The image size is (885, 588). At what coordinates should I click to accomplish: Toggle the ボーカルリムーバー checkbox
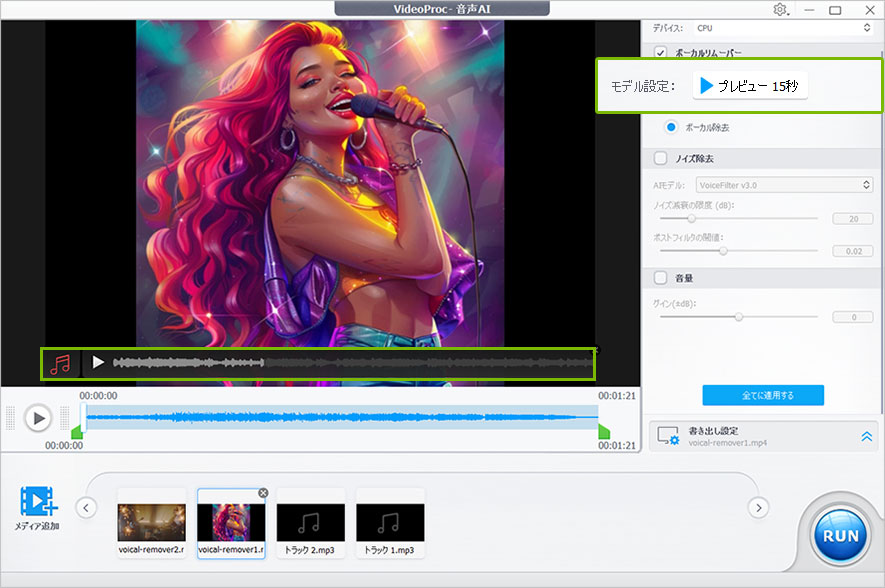(x=660, y=52)
